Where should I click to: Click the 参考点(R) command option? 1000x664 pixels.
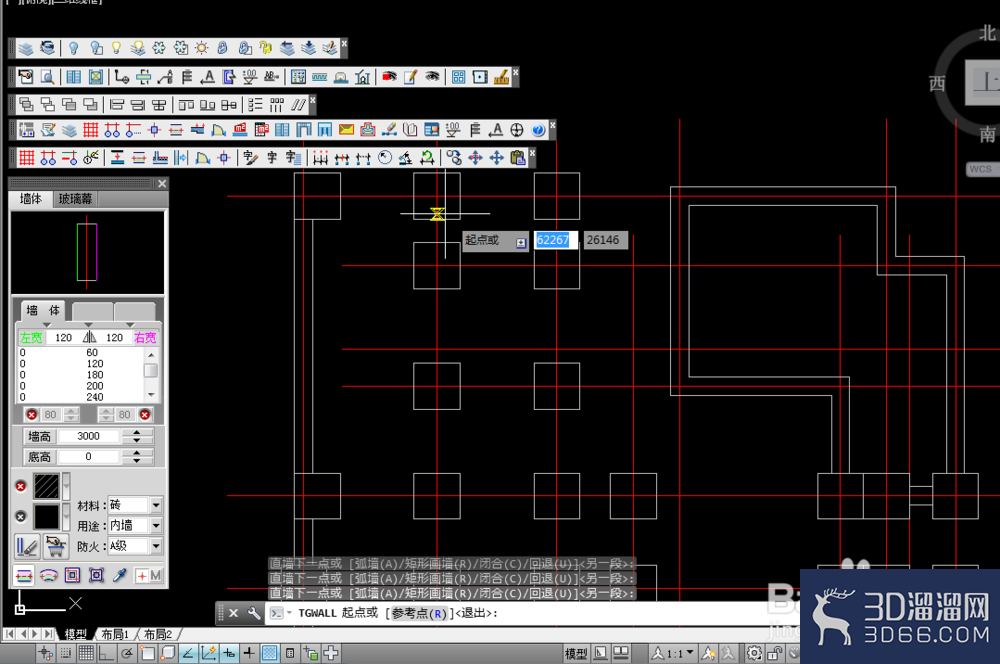(x=420, y=614)
